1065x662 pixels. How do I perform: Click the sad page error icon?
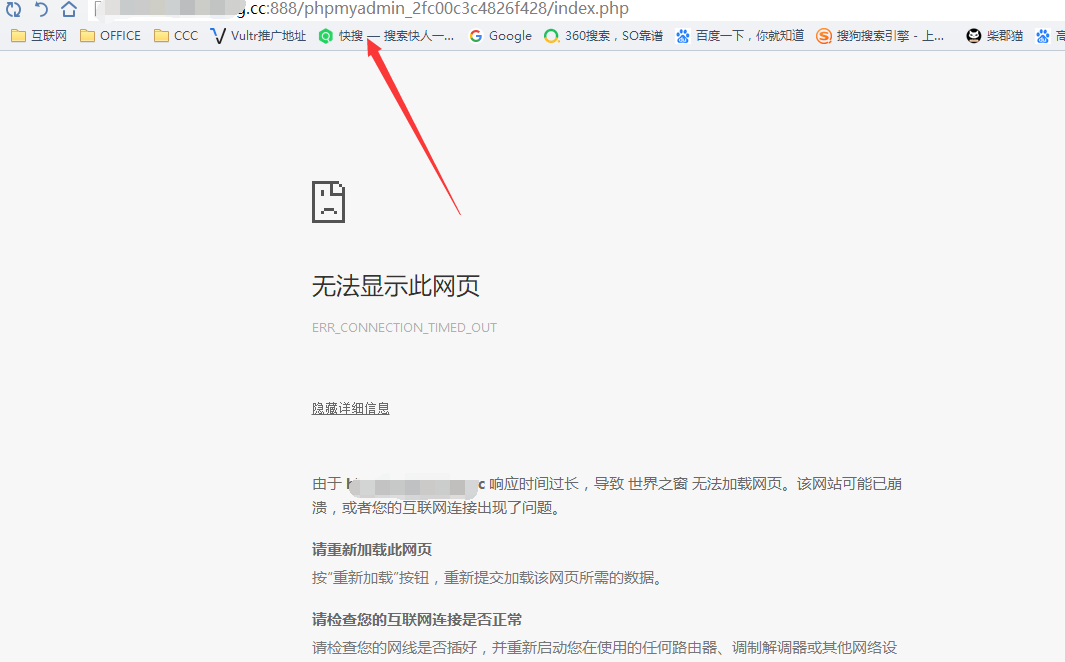pos(329,201)
